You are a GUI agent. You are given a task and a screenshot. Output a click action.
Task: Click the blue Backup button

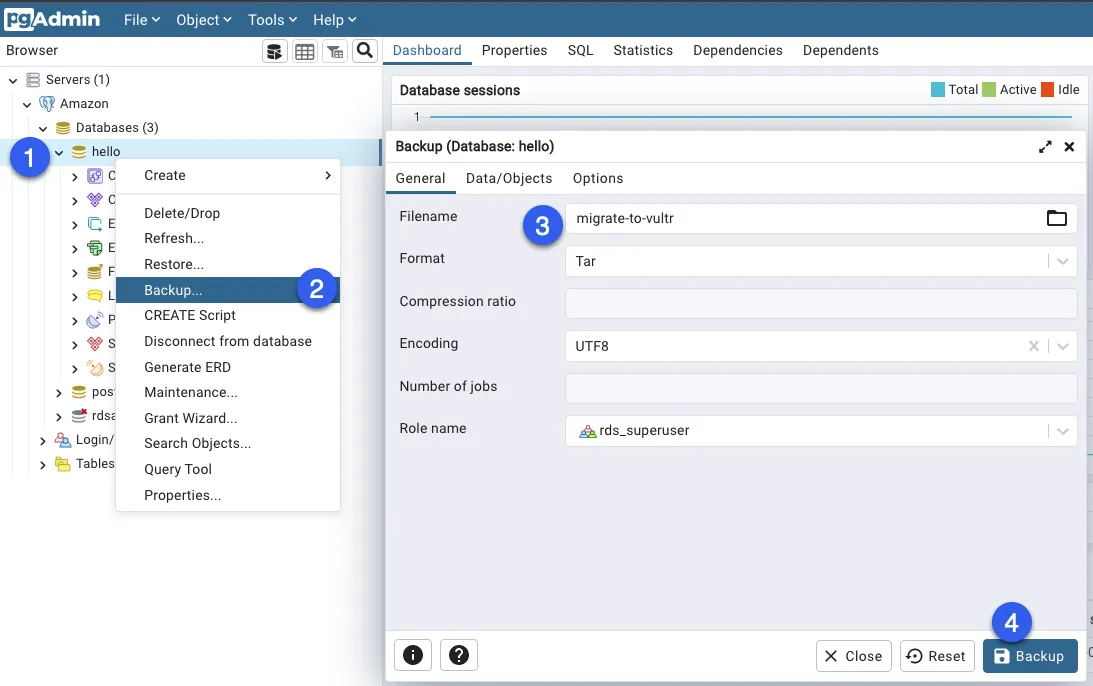tap(1030, 656)
